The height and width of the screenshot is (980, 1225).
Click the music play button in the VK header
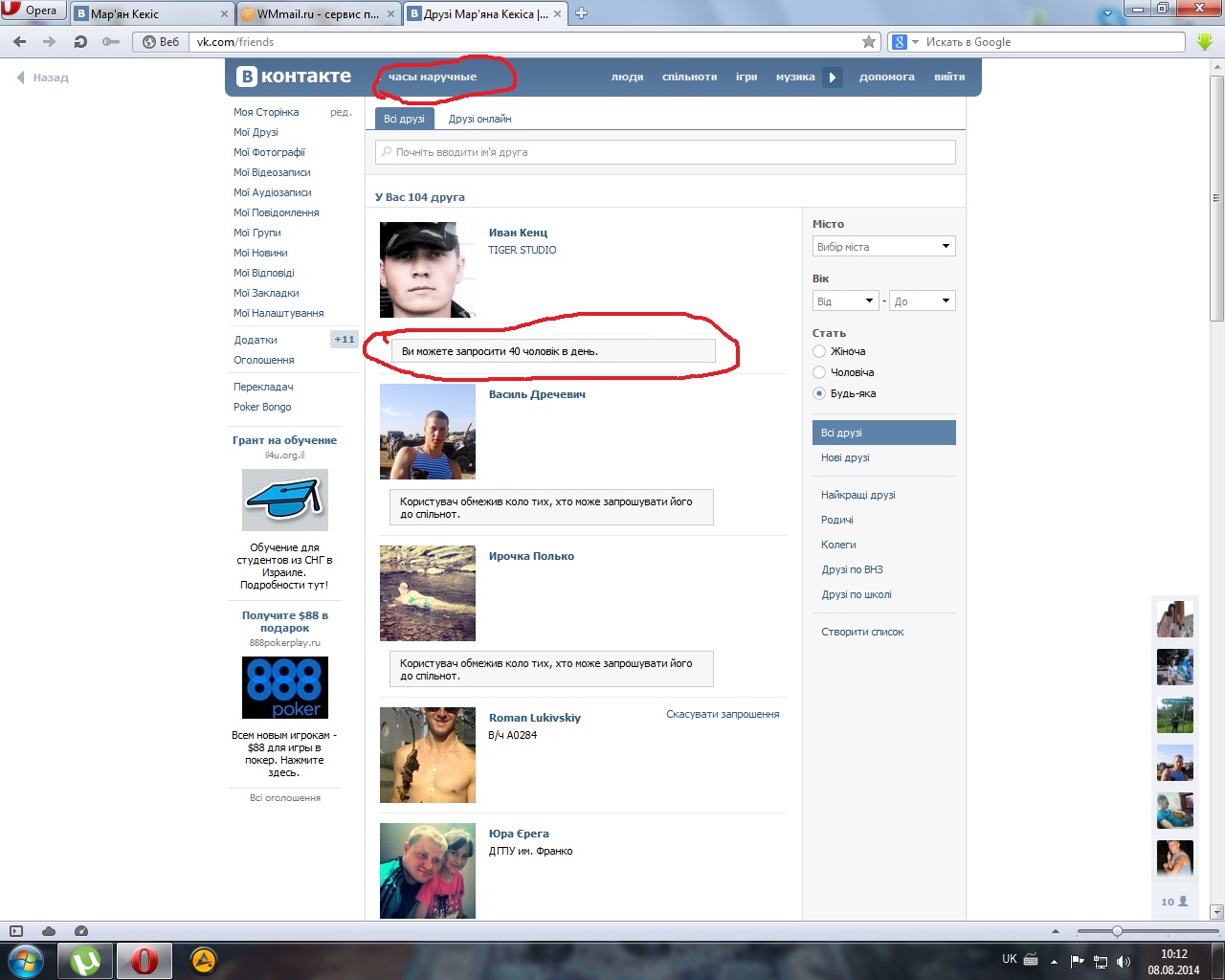point(833,78)
